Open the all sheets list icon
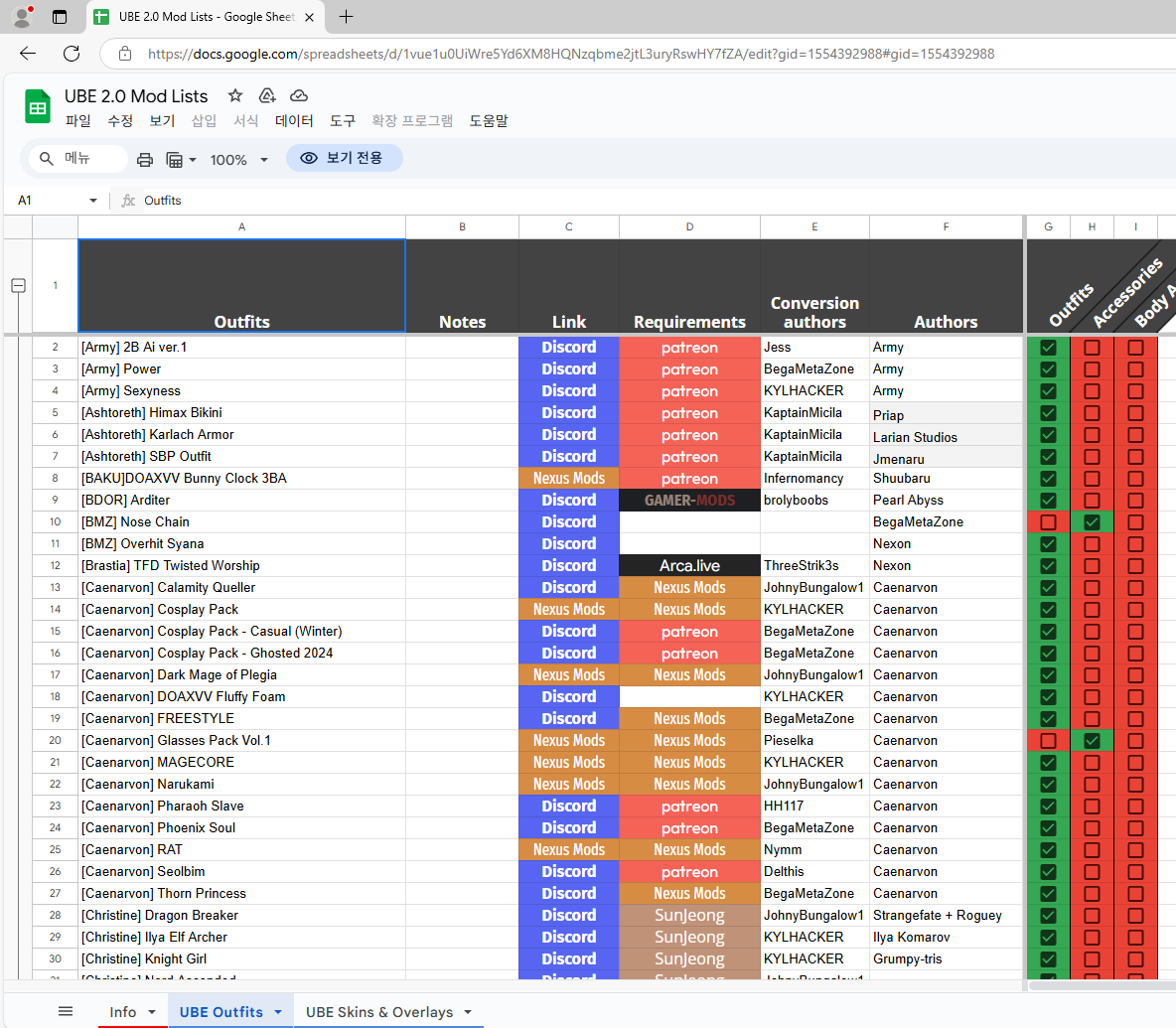 [66, 1011]
